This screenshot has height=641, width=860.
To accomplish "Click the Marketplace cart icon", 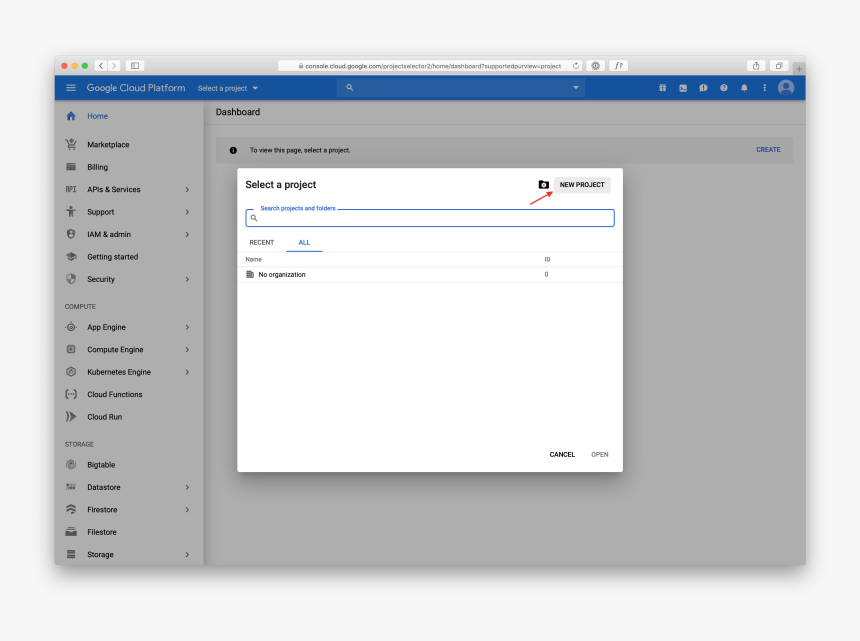I will coord(71,144).
